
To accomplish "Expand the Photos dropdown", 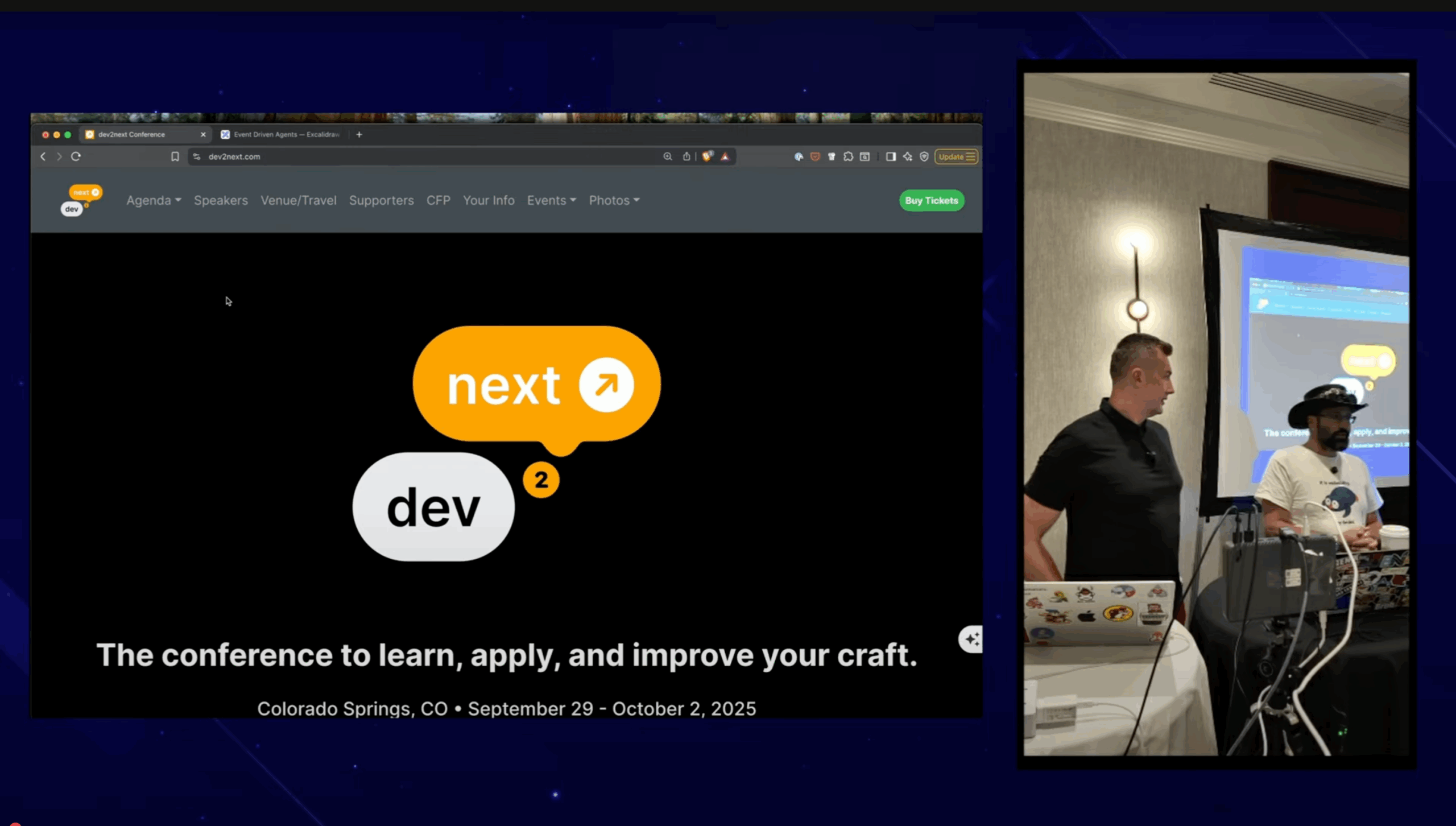I will pos(613,200).
